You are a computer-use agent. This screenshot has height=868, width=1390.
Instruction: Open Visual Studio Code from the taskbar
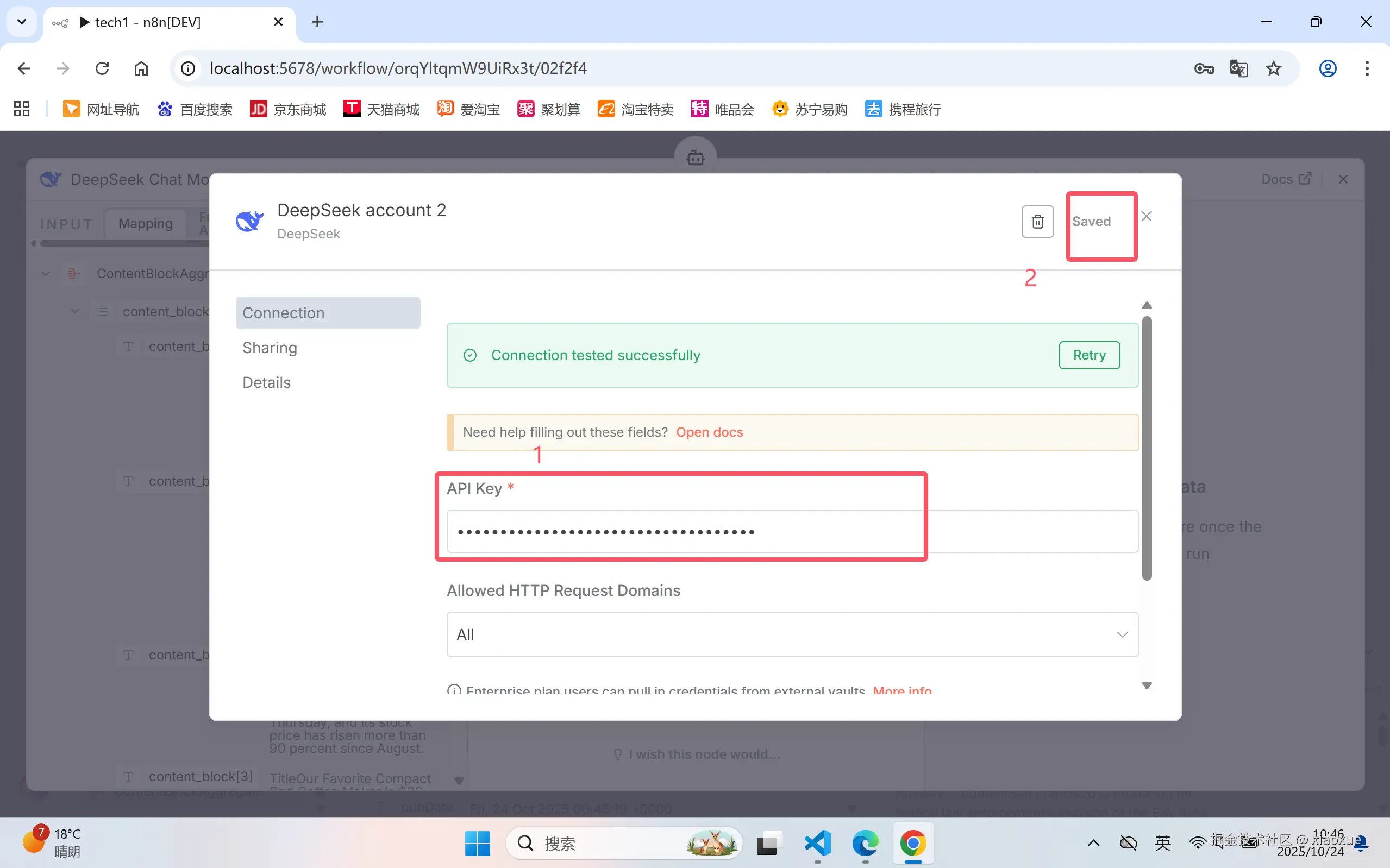(x=818, y=842)
